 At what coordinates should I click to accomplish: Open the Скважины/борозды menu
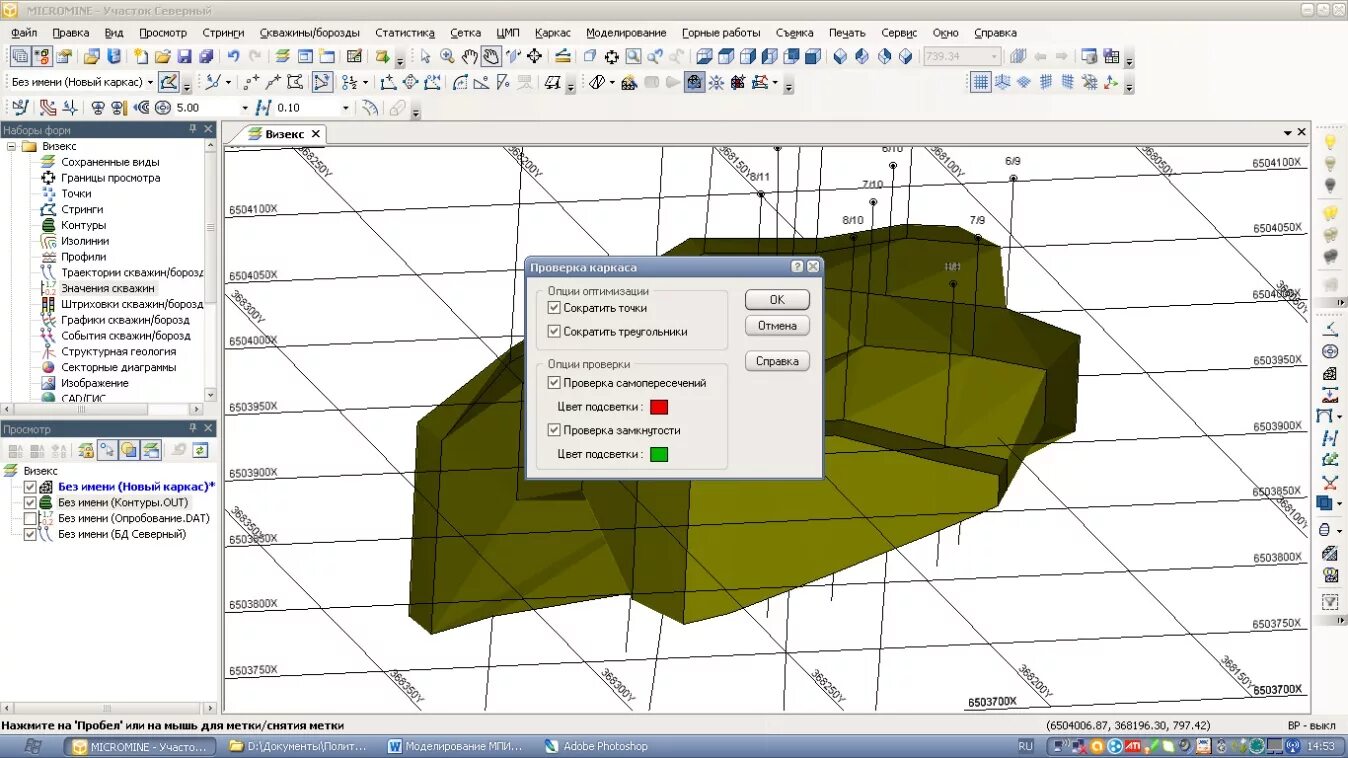(310, 33)
